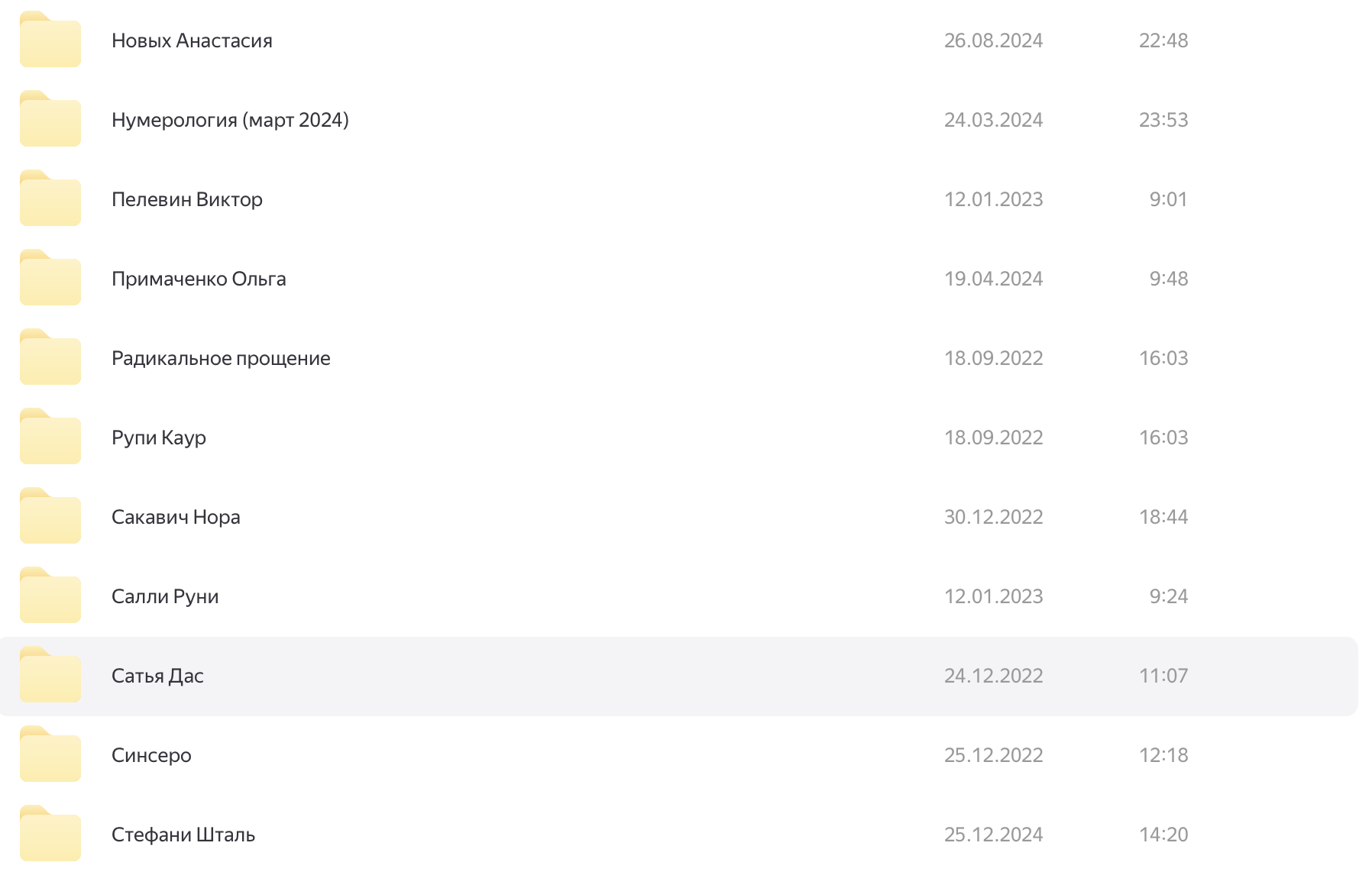Click the Радикальное прощение folder icon
Image resolution: width=1372 pixels, height=875 pixels.
pyautogui.click(x=50, y=358)
